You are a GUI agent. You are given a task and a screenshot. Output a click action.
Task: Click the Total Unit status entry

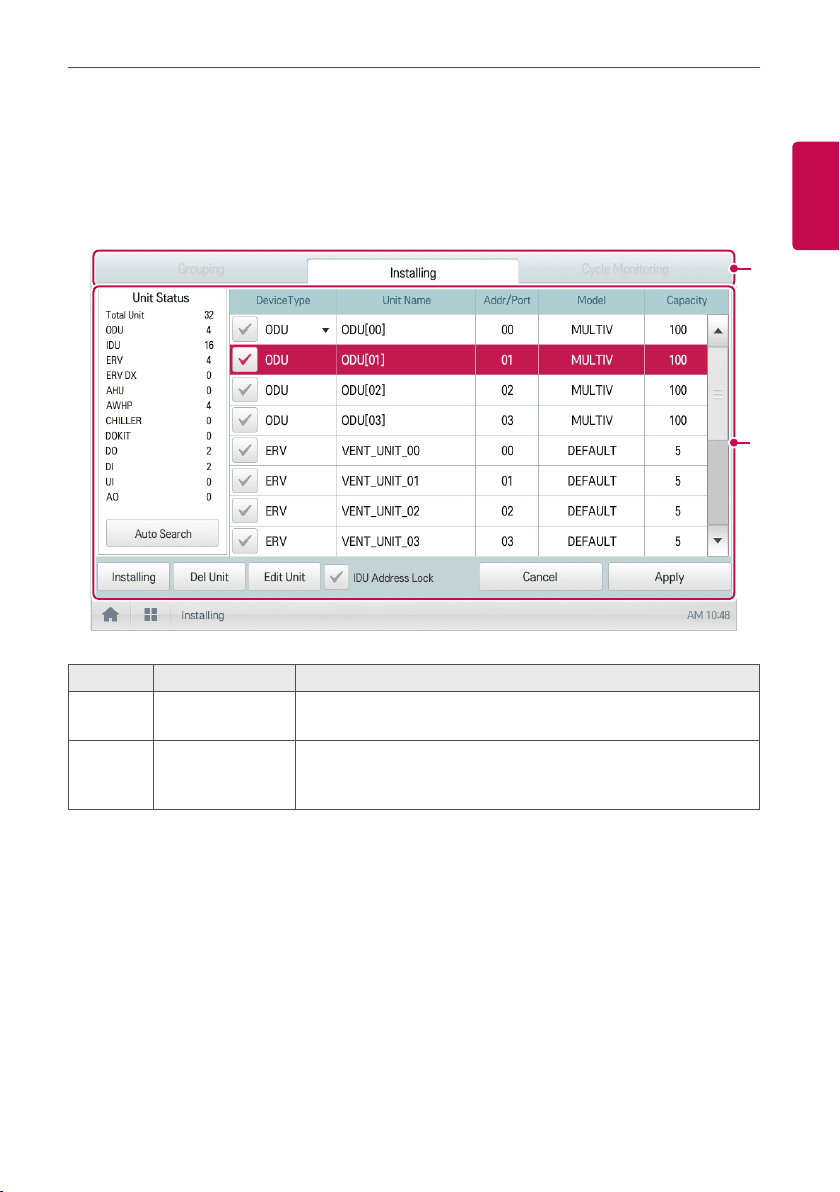point(160,315)
